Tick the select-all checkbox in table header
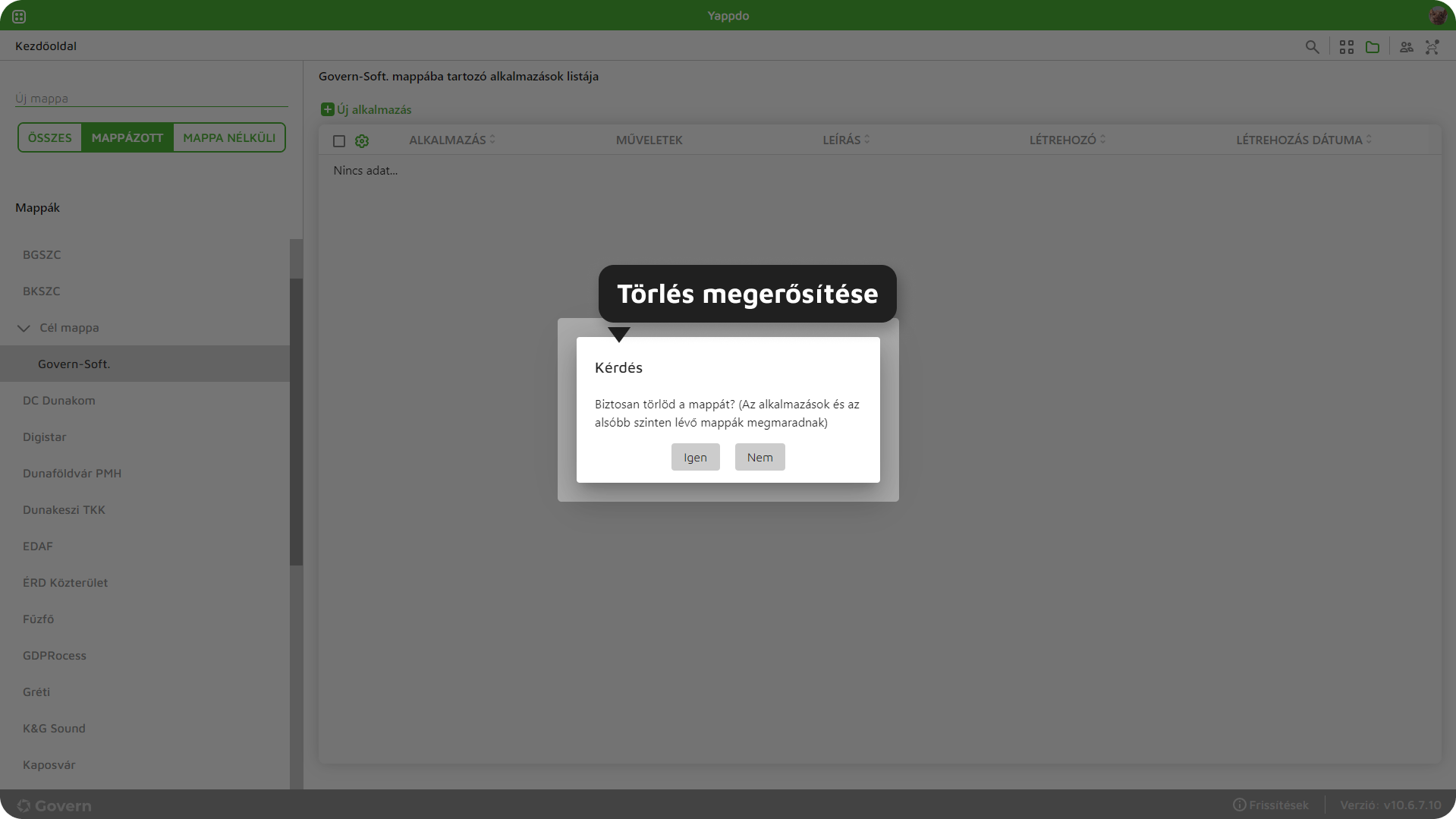The width and height of the screenshot is (1456, 819). tap(339, 141)
